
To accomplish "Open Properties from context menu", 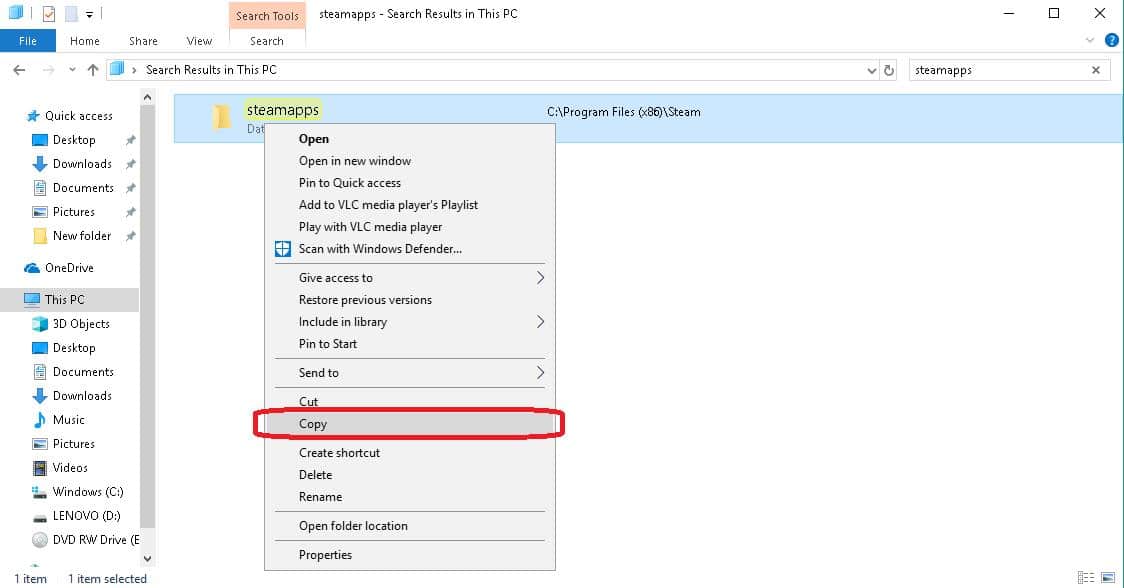I will (410, 555).
